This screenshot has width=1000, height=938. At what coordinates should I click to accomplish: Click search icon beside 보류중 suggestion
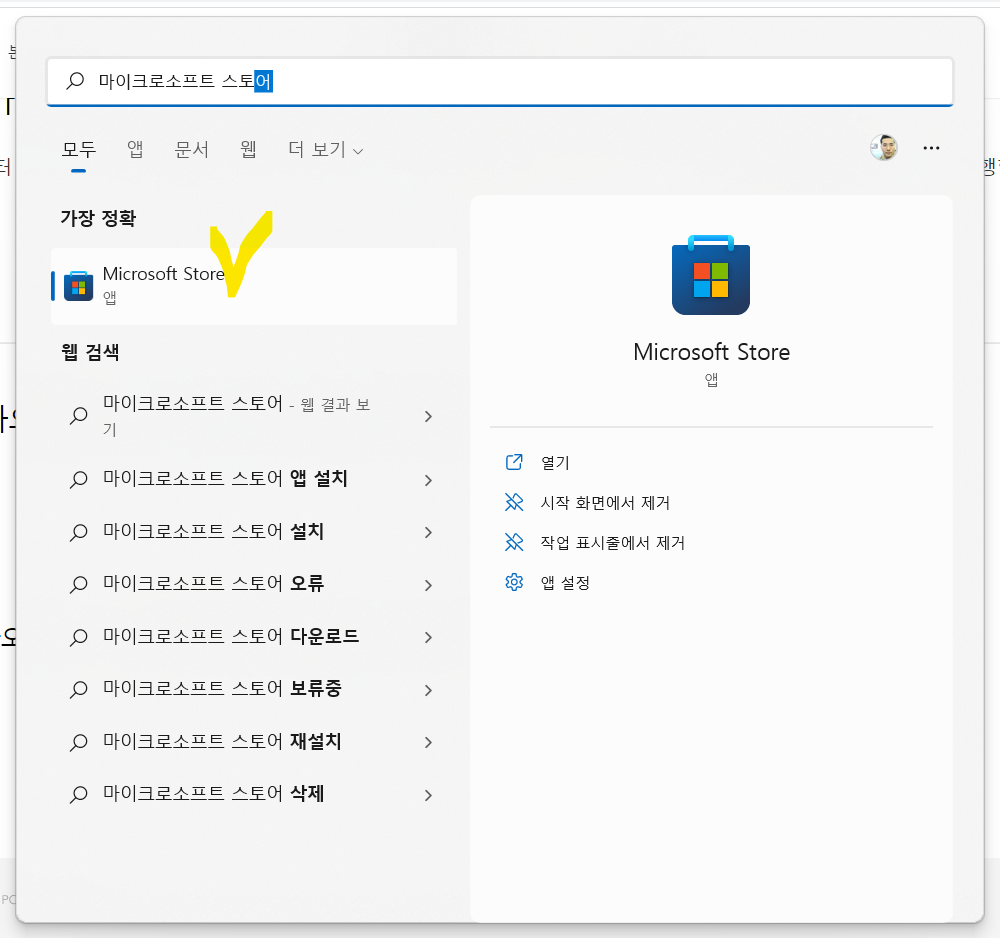click(78, 689)
